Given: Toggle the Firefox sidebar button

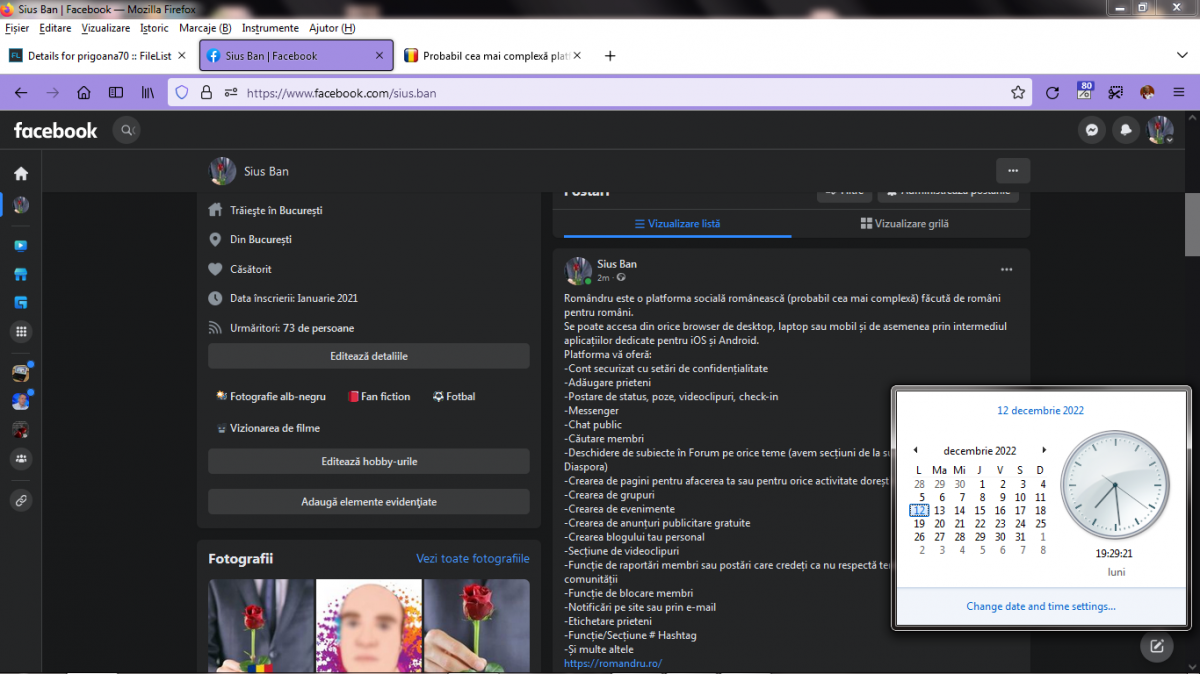Looking at the screenshot, I should click(x=116, y=93).
